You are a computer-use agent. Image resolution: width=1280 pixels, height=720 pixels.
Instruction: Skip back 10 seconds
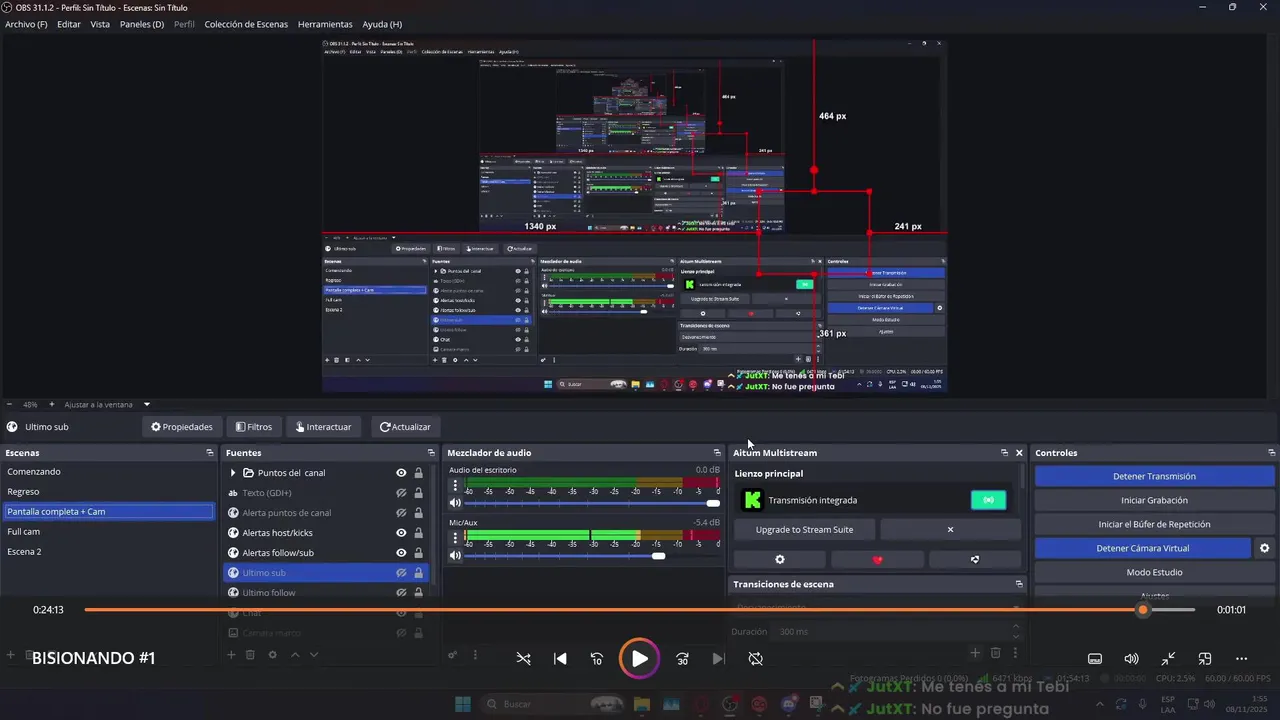tap(597, 659)
